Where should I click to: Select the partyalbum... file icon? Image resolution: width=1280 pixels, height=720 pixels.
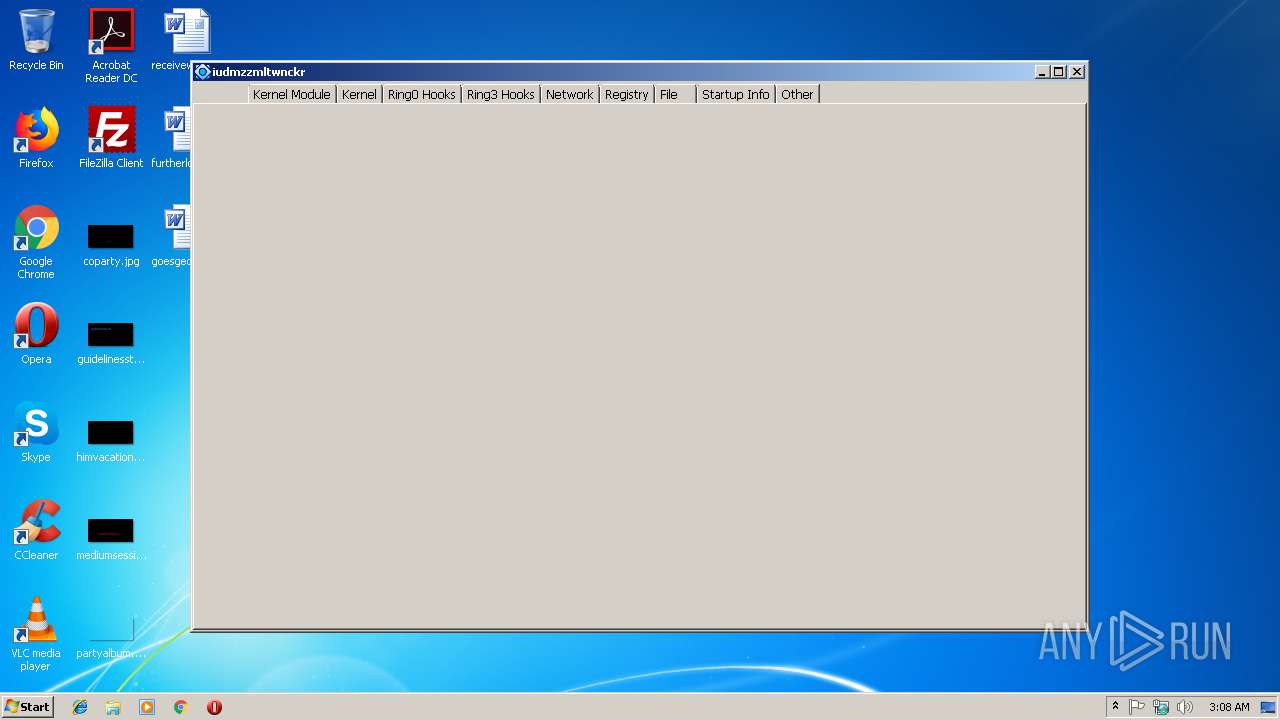pyautogui.click(x=111, y=637)
